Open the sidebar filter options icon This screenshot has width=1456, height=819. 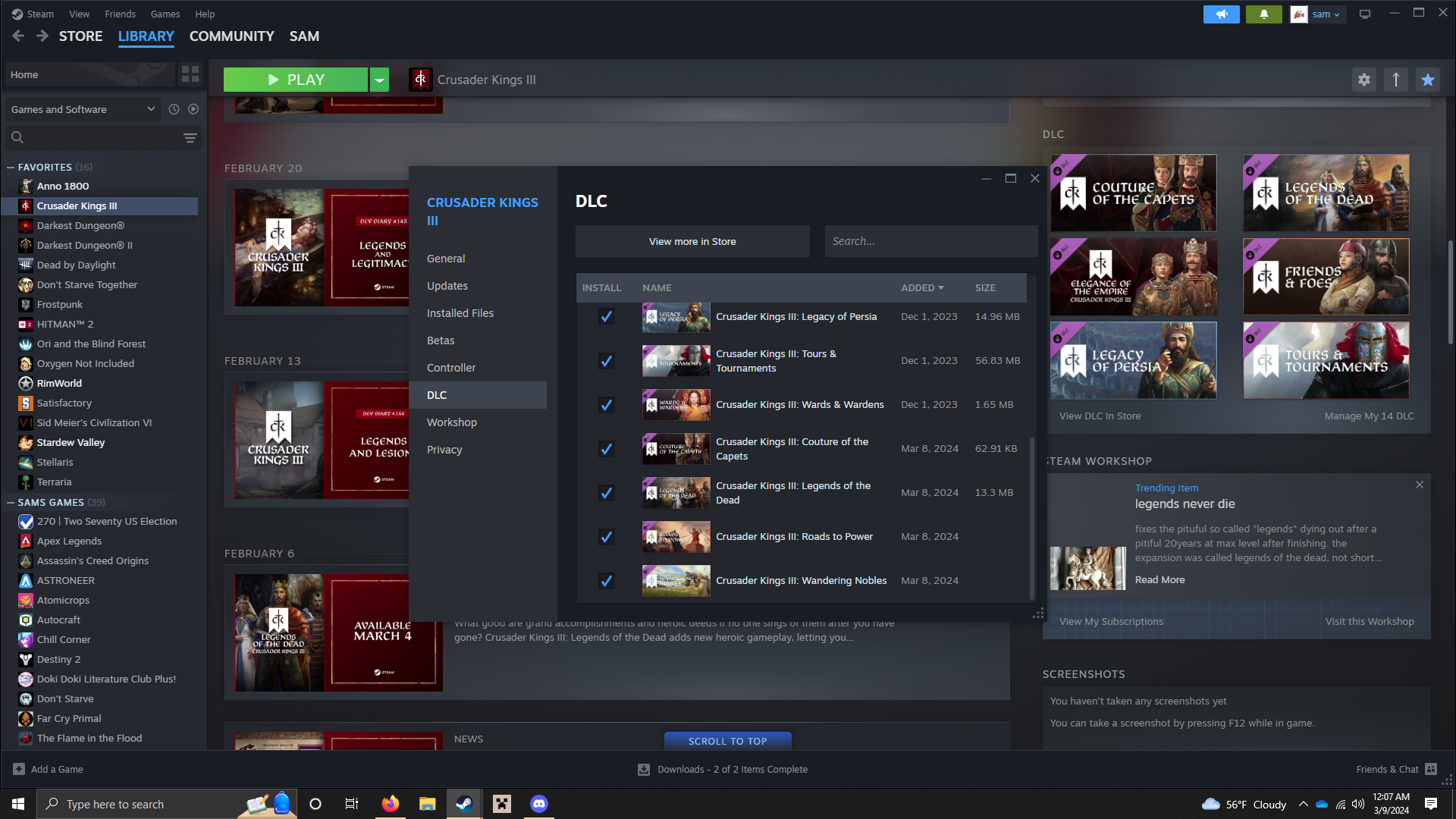pyautogui.click(x=190, y=137)
